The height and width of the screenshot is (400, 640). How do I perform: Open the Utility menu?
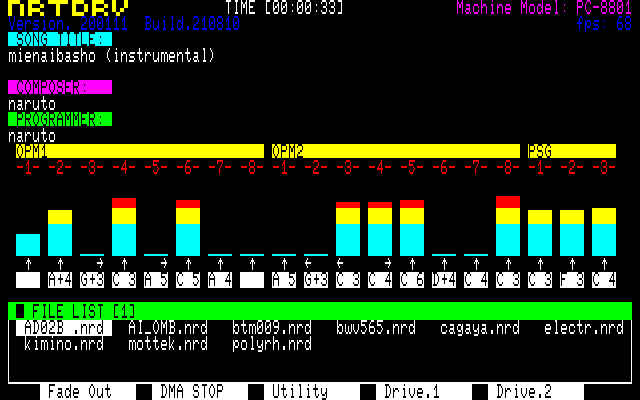pos(299,392)
